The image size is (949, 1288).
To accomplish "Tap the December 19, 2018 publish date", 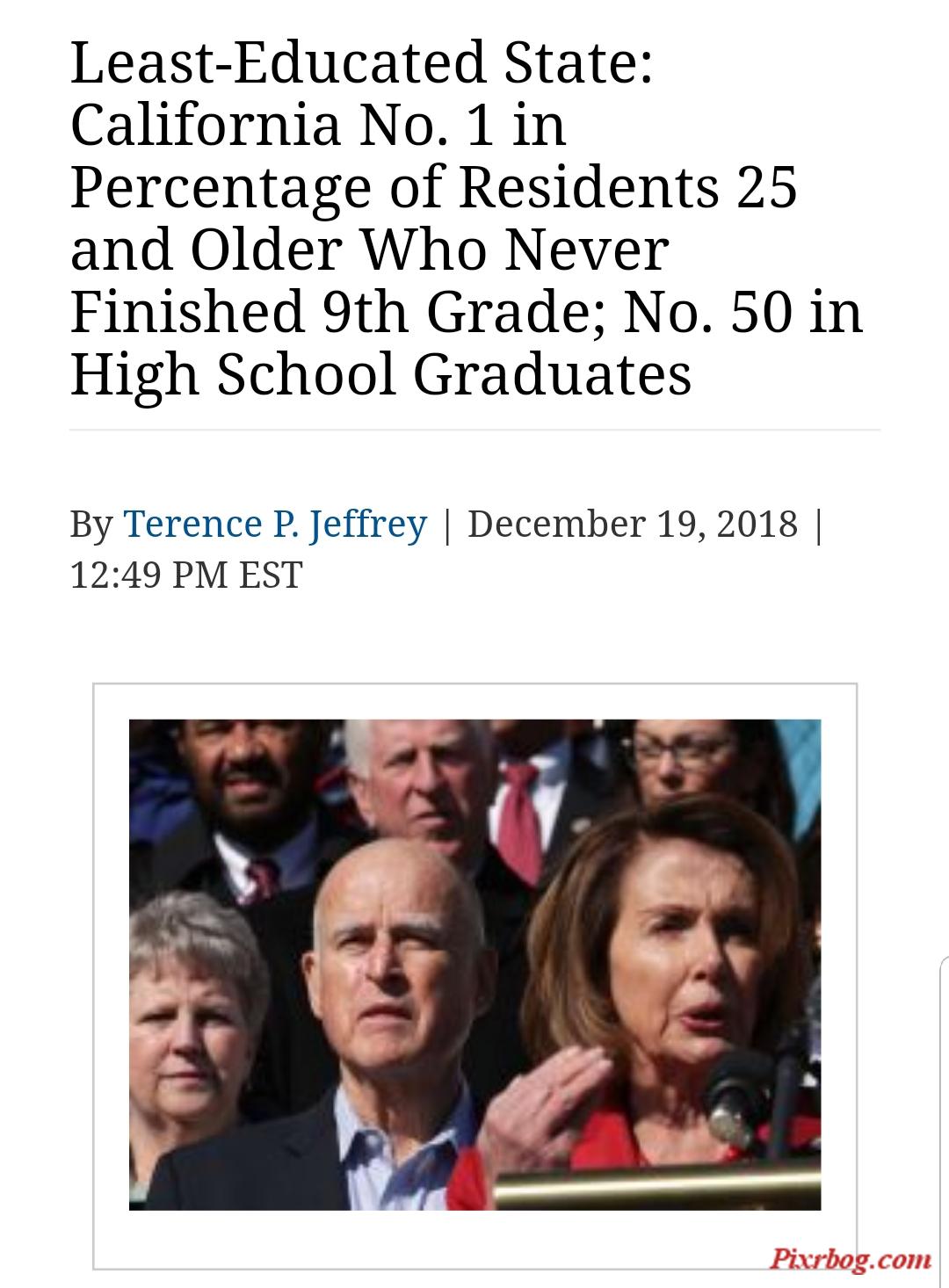I will (633, 524).
